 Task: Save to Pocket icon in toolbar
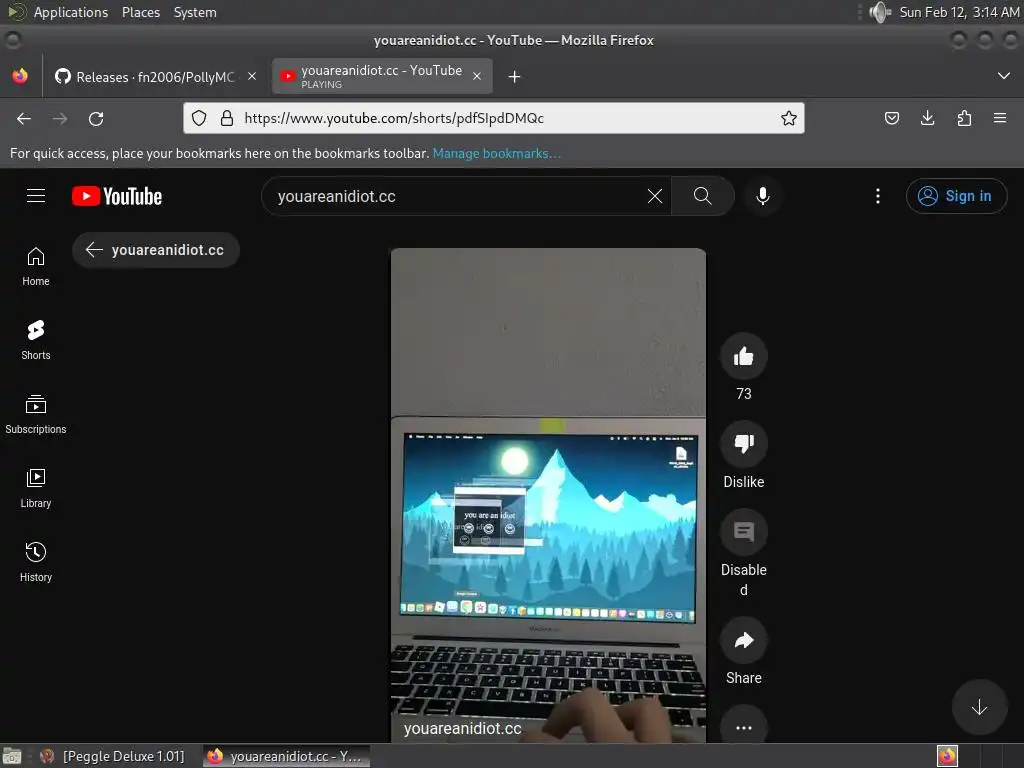[891, 118]
